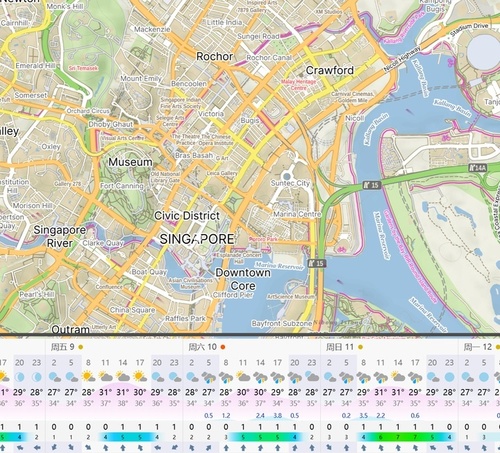Click the partly cloudy icon at 周六 10, 11:00
Screen dimensions: 500x453
tap(243, 377)
